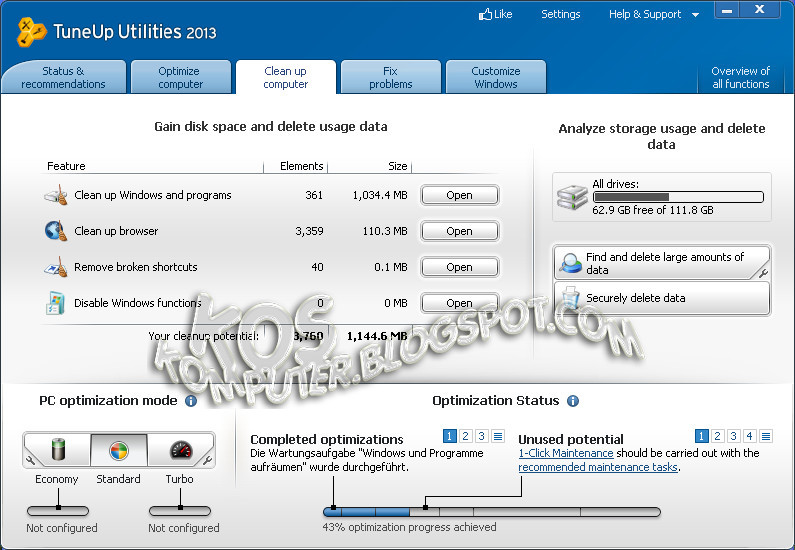This screenshot has height=550, width=795.
Task: Open info icon beside PC optimization mode
Action: (x=191, y=401)
